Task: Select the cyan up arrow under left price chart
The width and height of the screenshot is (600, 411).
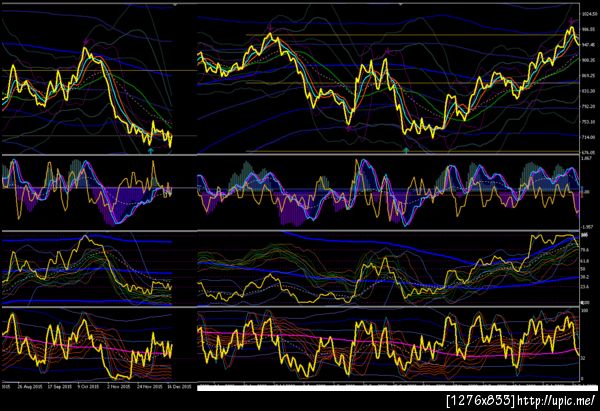Action: point(150,150)
